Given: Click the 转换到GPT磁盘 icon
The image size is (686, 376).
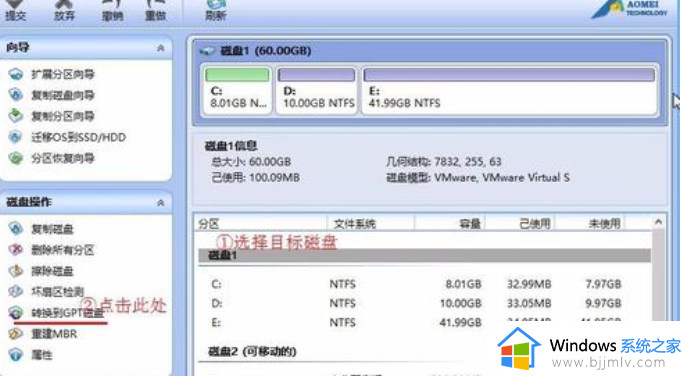Looking at the screenshot, I should click(x=16, y=313).
